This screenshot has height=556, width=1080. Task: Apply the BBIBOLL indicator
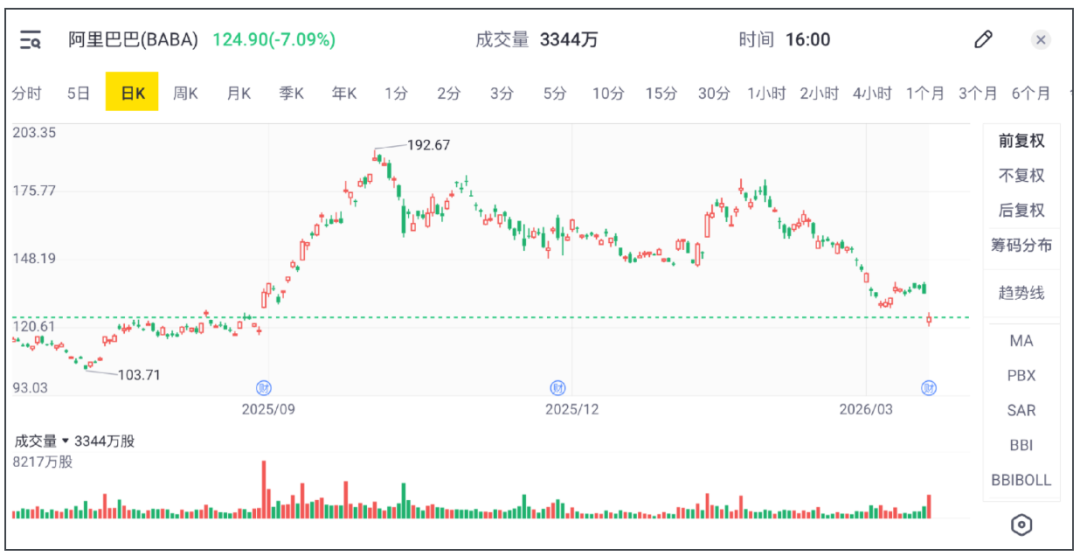1021,480
